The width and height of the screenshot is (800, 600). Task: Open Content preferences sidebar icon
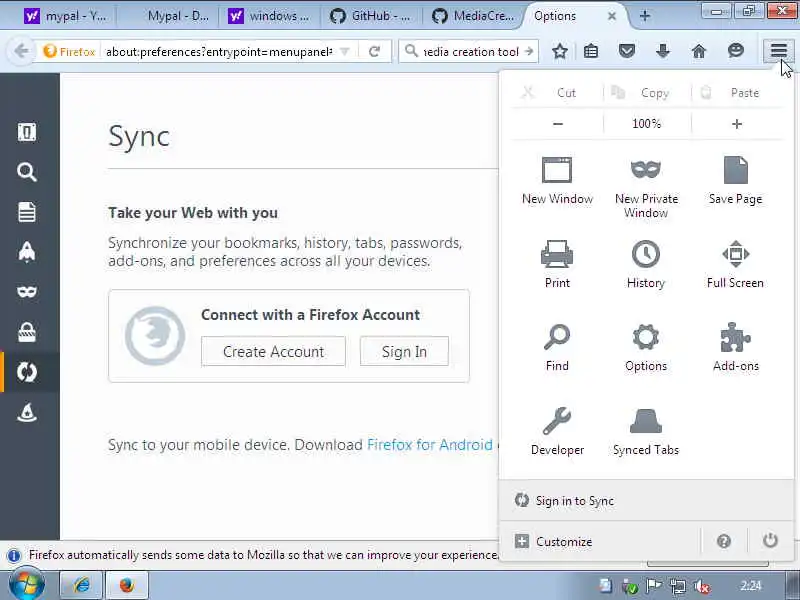27,212
